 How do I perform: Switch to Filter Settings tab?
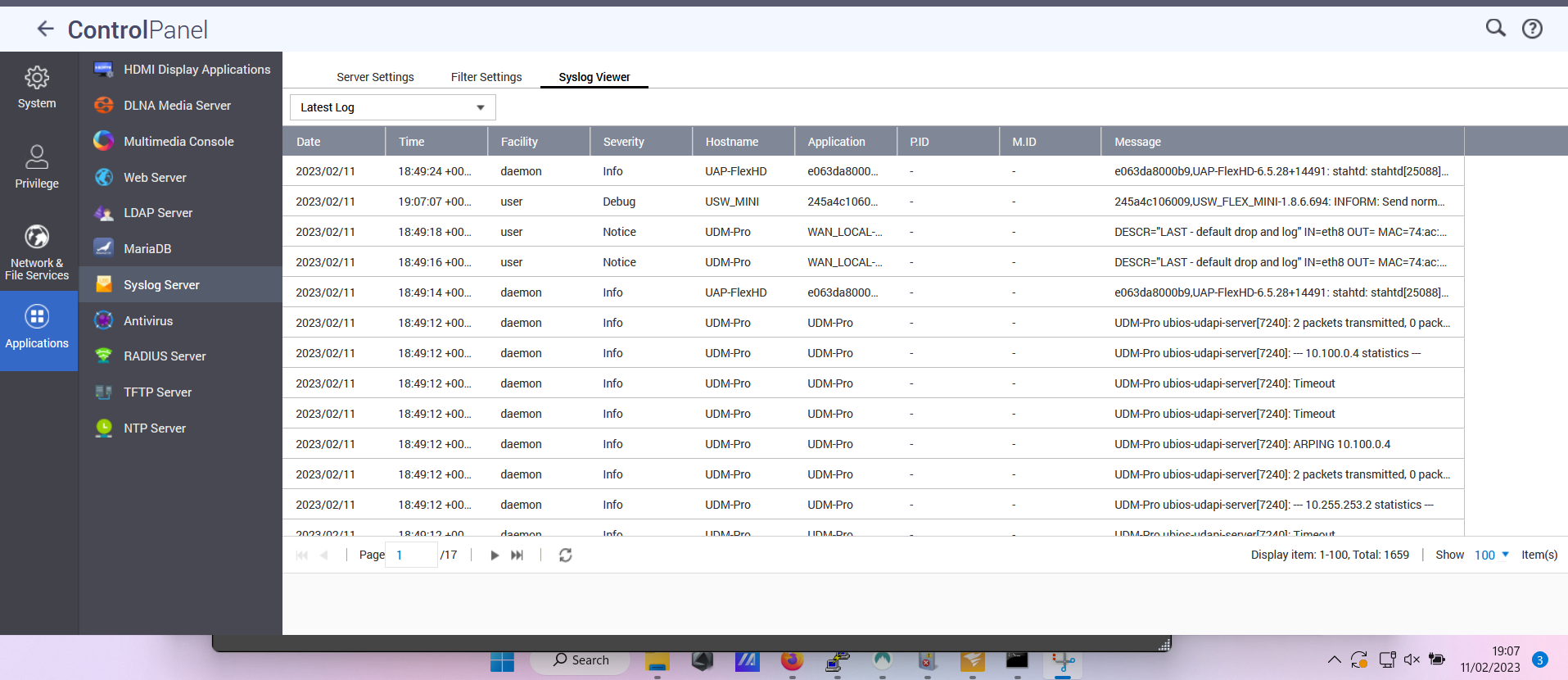click(x=486, y=77)
